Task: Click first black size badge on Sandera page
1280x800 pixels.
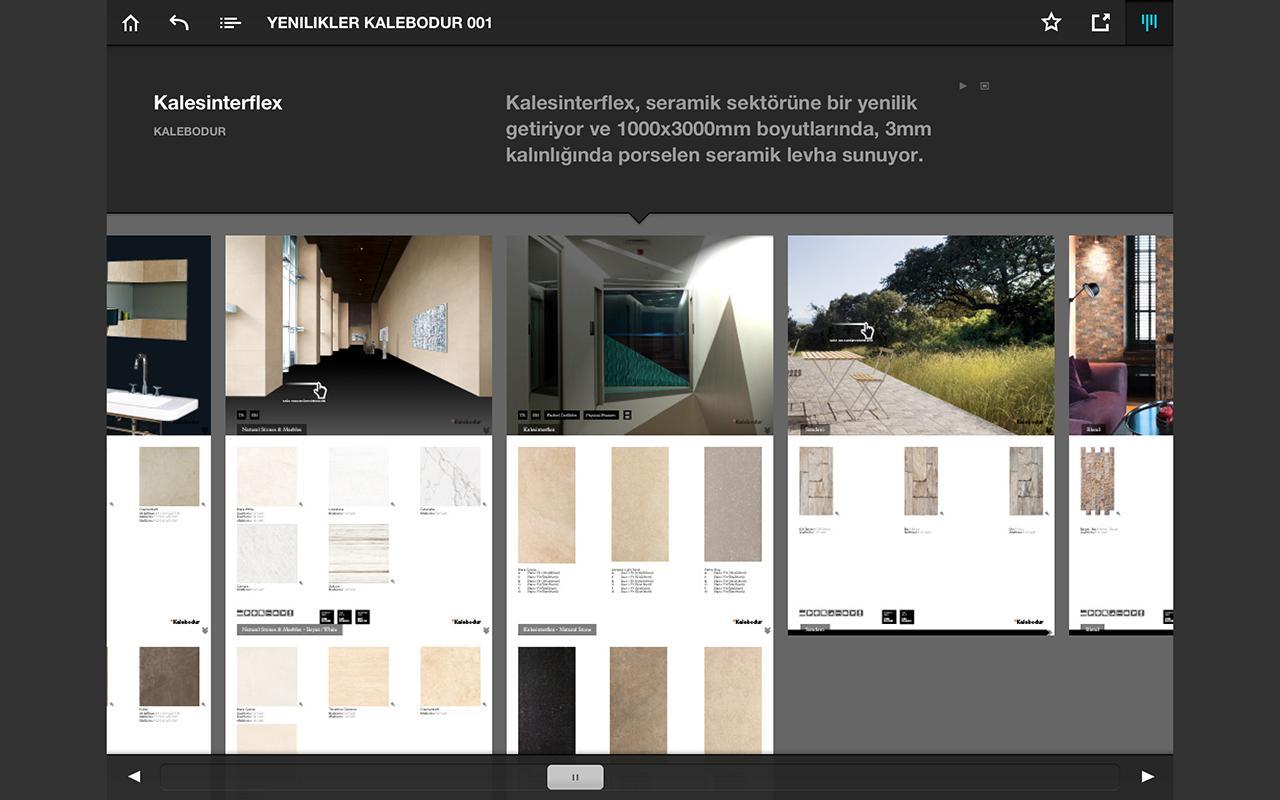Action: point(889,617)
